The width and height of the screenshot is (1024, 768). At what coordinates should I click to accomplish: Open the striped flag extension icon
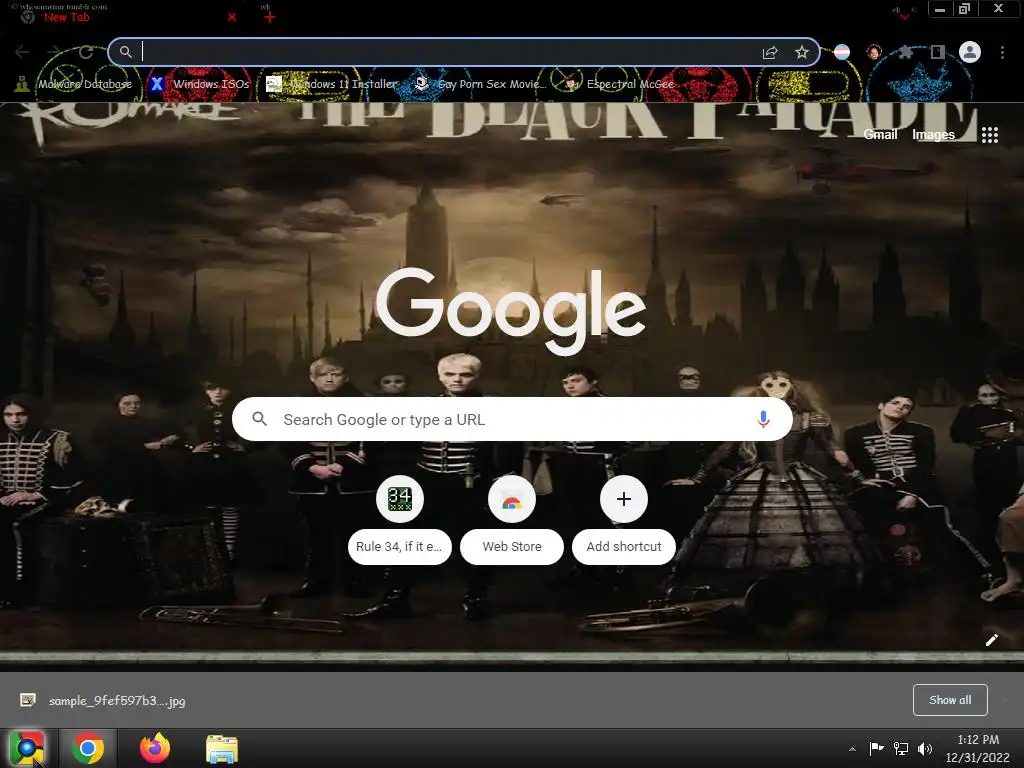pos(842,52)
